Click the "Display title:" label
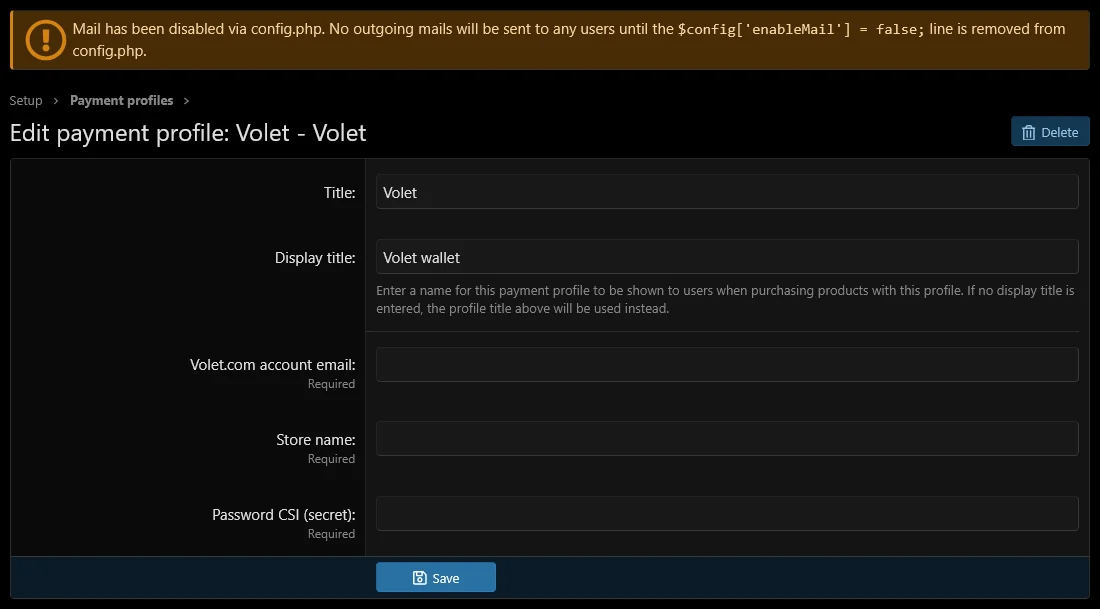This screenshot has height=609, width=1100. point(315,258)
